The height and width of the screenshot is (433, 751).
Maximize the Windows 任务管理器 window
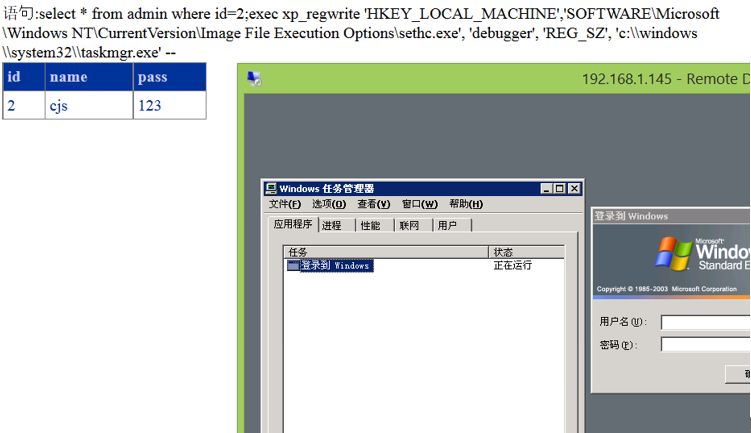tap(559, 189)
